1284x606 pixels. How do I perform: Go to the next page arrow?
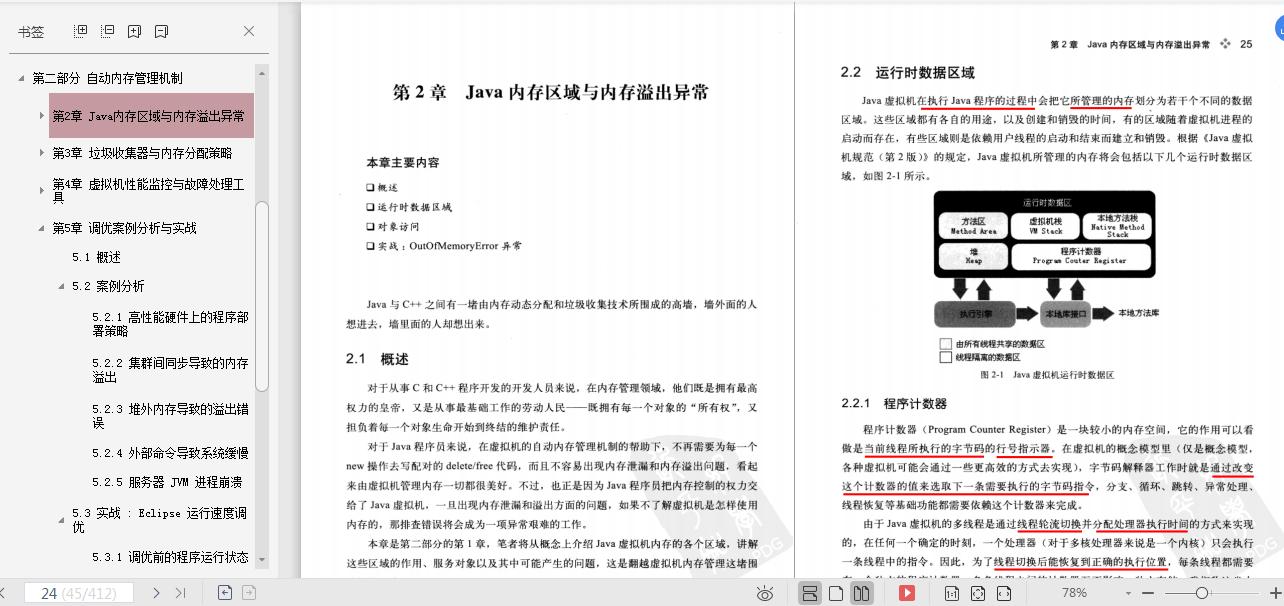pyautogui.click(x=156, y=593)
